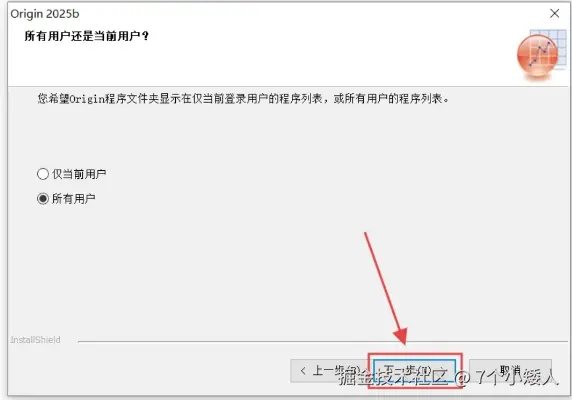Image resolution: width=572 pixels, height=400 pixels.
Task: Proceed with the 下一步 button
Action: [x=415, y=371]
